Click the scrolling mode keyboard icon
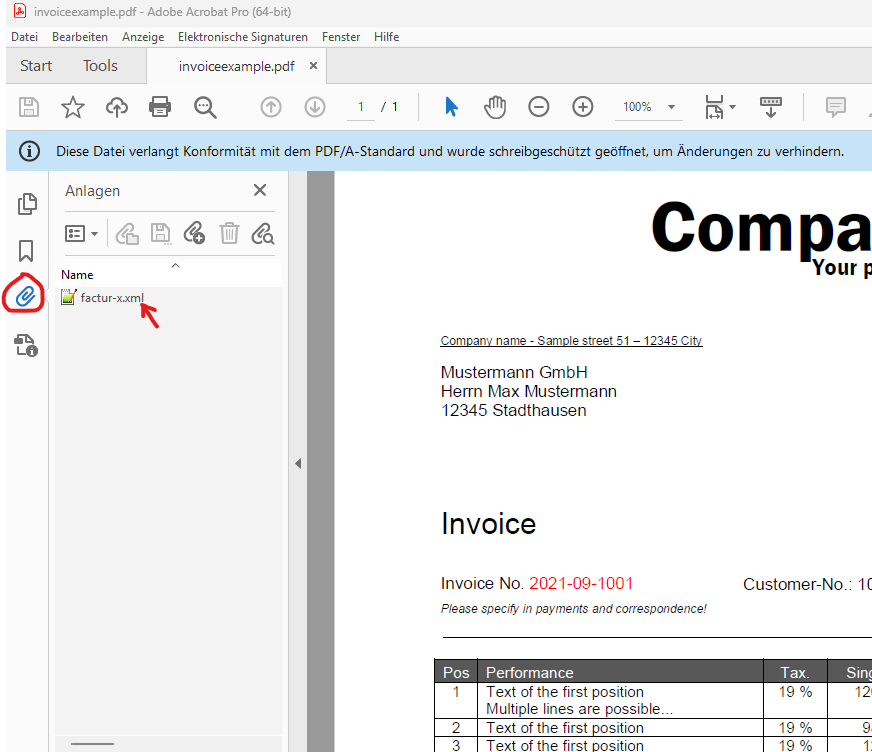This screenshot has height=752, width=872. (771, 107)
